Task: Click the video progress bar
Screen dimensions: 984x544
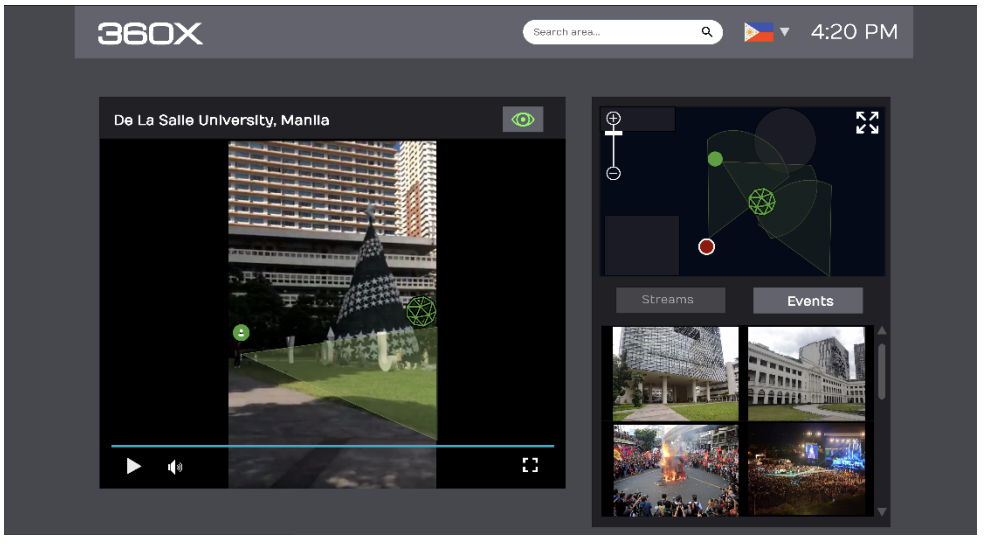Action: point(333,446)
